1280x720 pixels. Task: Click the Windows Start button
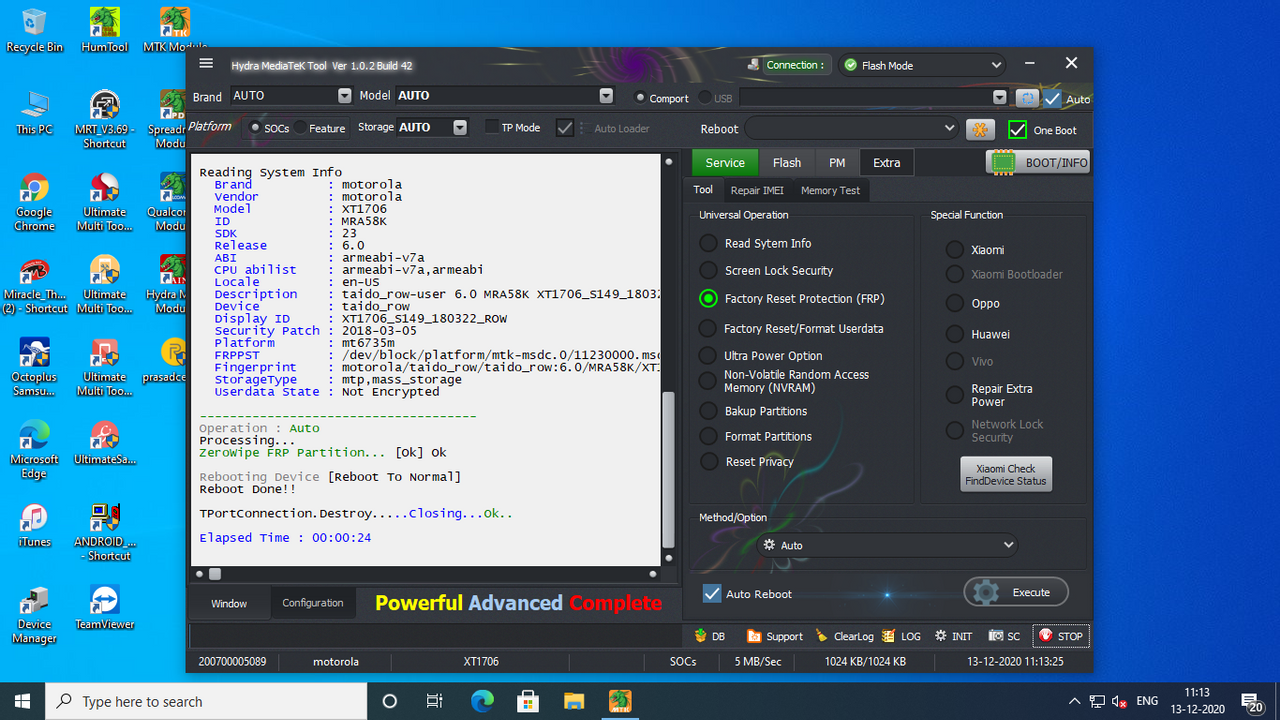point(22,701)
